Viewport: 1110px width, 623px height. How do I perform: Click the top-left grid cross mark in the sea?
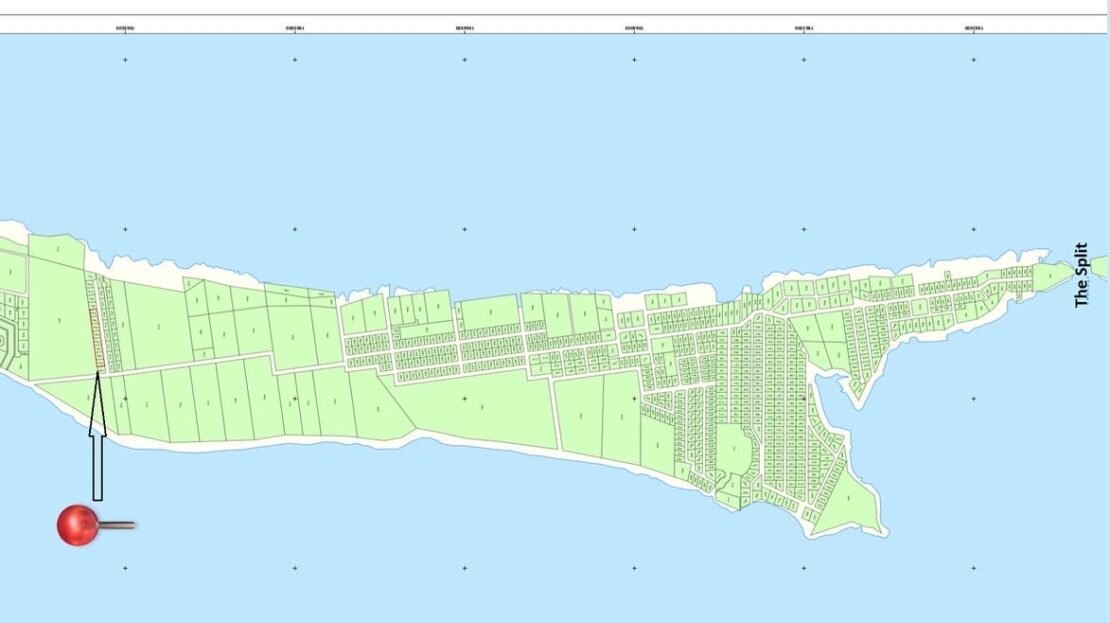125,60
